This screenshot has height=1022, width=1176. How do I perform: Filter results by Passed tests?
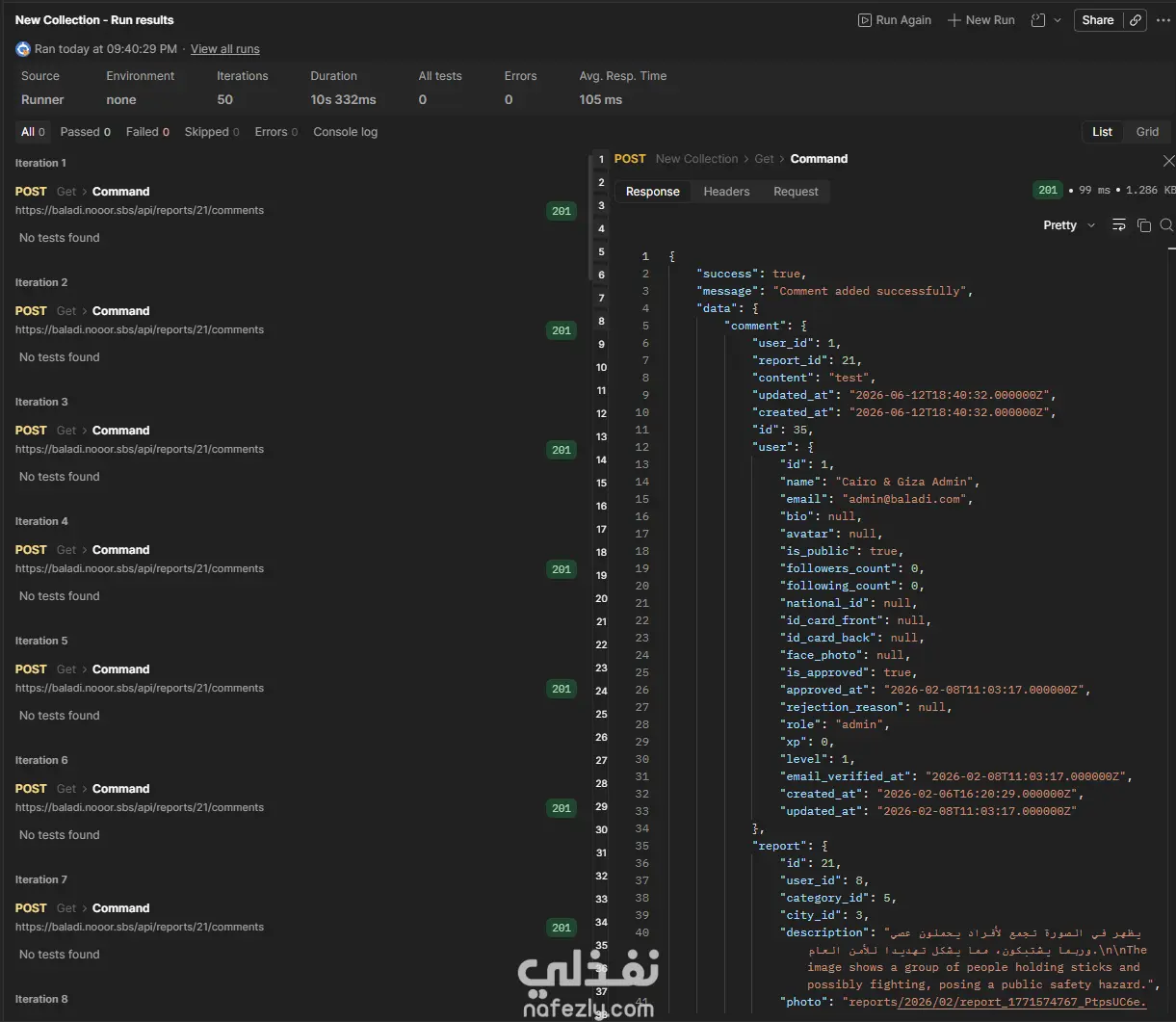pyautogui.click(x=86, y=132)
